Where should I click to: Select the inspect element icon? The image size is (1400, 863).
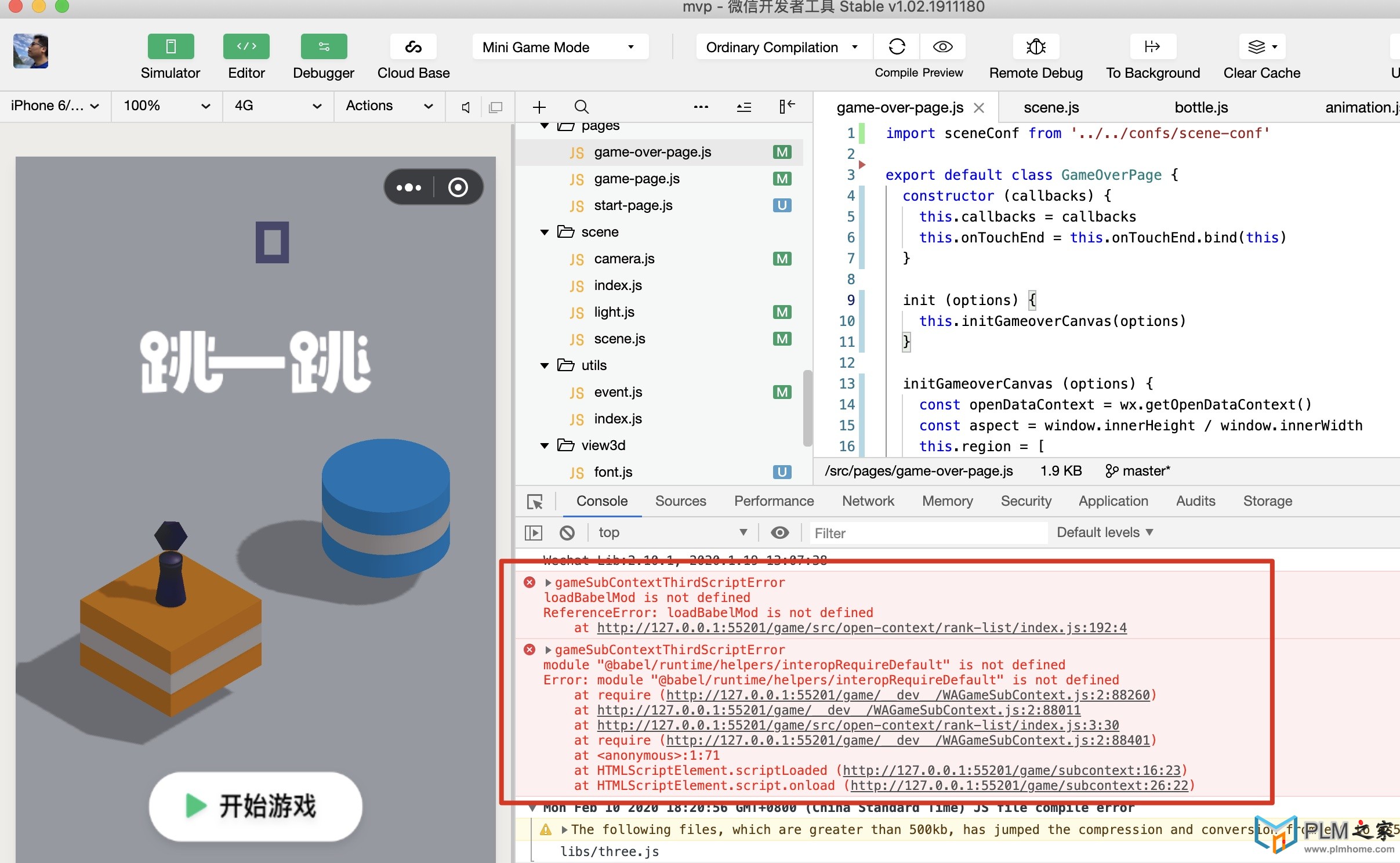535,502
